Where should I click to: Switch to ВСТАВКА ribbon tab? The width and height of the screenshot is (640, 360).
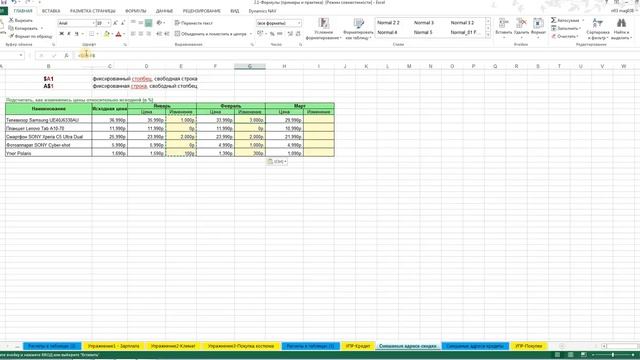tap(51, 11)
